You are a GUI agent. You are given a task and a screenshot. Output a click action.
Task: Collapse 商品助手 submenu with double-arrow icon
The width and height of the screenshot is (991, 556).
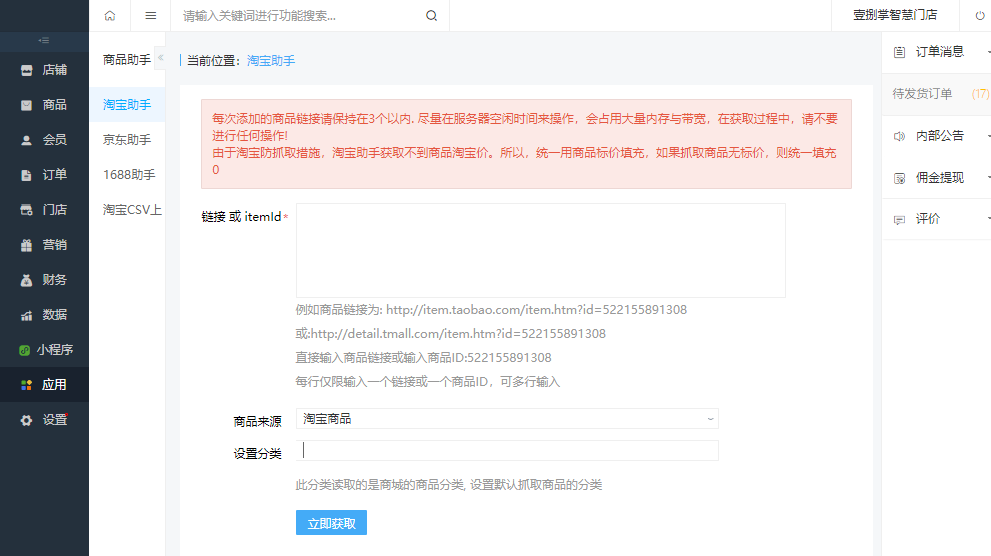(x=161, y=57)
